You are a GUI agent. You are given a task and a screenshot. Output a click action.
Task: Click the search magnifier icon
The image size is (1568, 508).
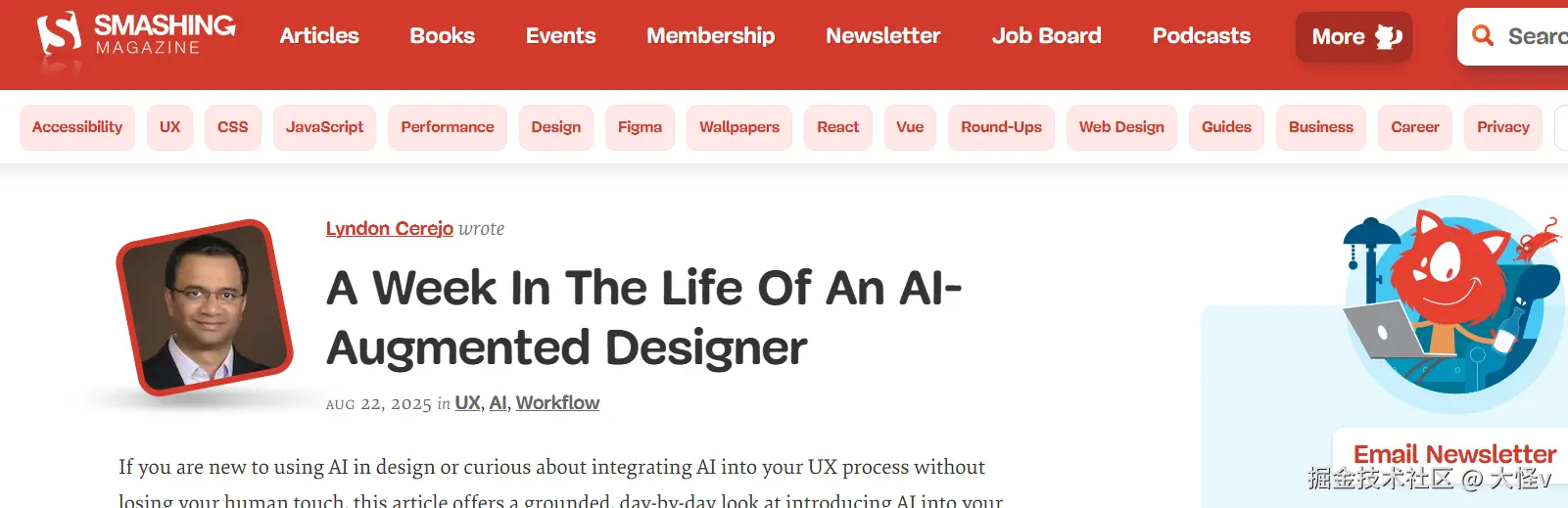pyautogui.click(x=1483, y=36)
